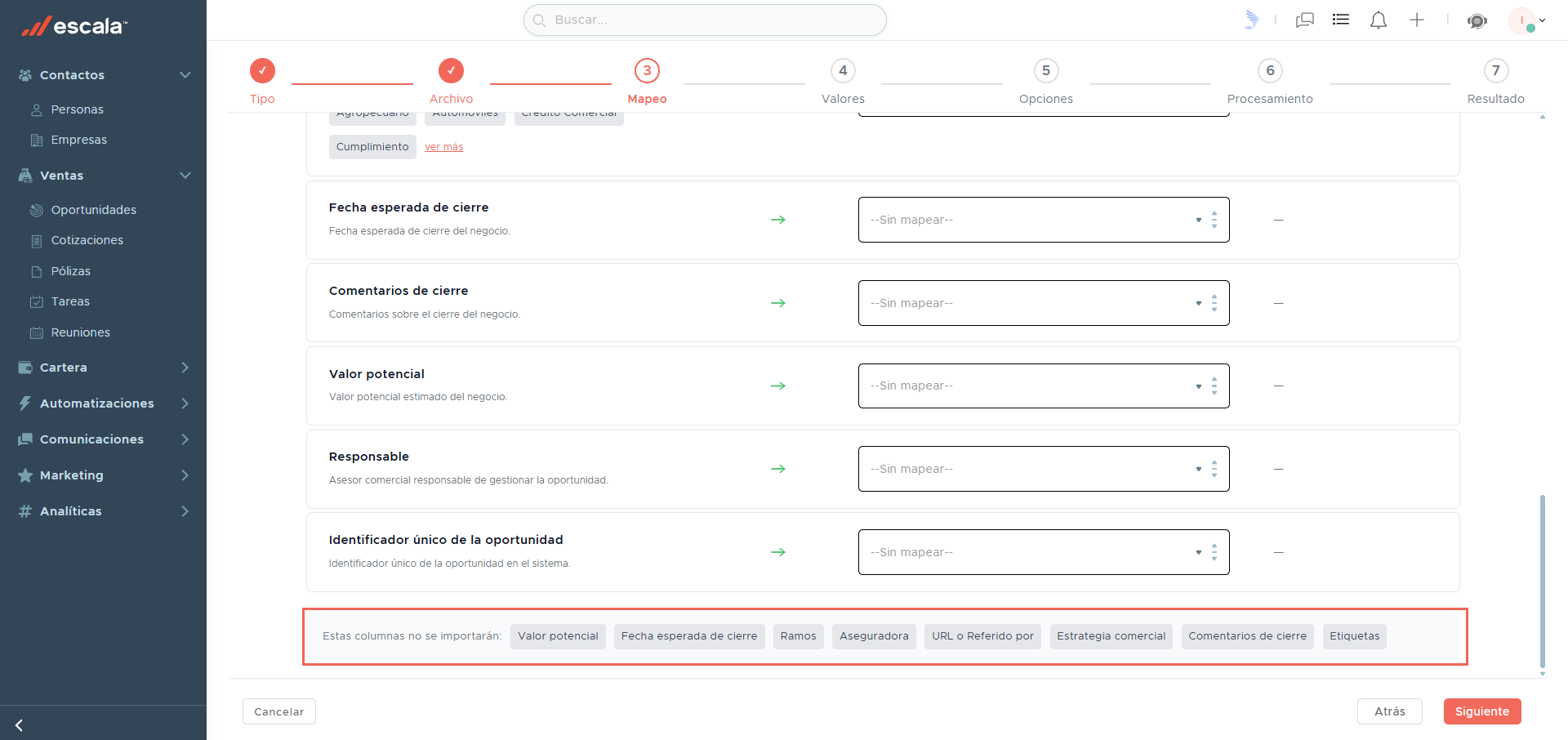Click the Siguiente button
This screenshot has width=1568, height=740.
pos(1482,711)
